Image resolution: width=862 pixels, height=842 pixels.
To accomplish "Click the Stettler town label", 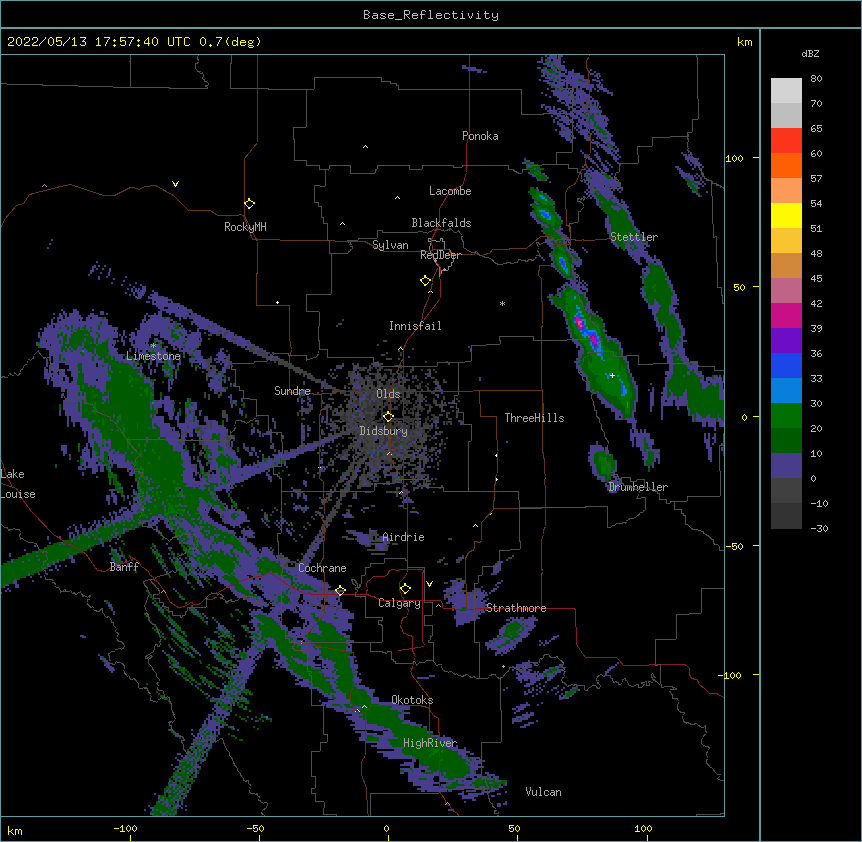I will point(634,237).
